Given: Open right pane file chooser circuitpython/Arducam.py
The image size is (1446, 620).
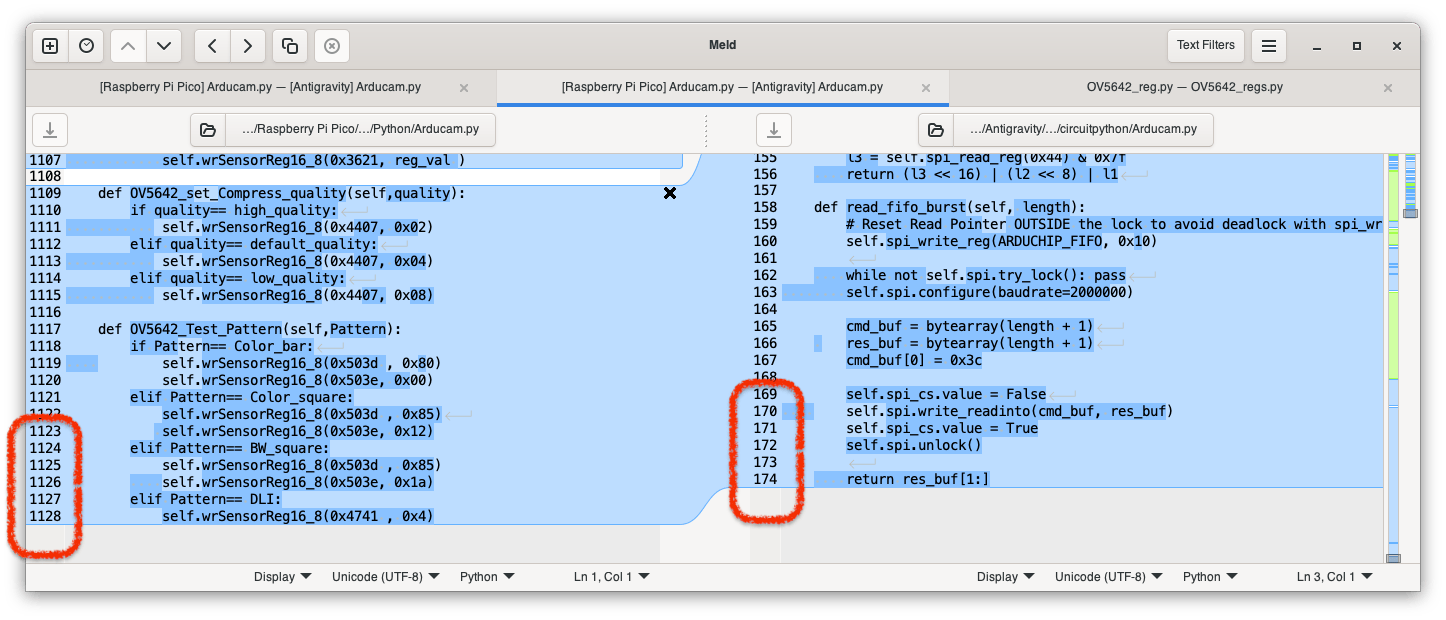Looking at the screenshot, I should (x=1065, y=130).
